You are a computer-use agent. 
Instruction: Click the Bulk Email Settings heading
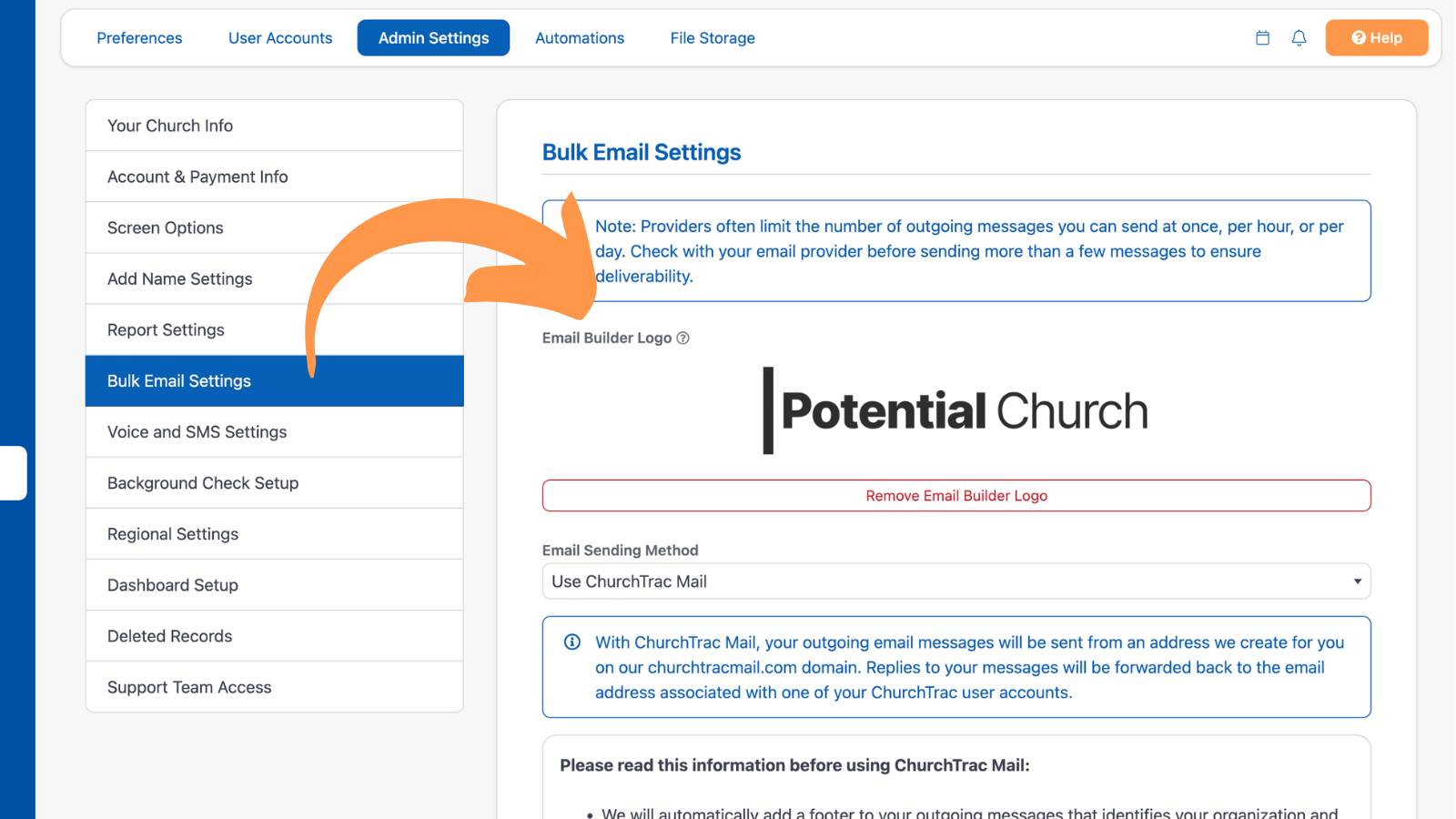pyautogui.click(x=642, y=152)
